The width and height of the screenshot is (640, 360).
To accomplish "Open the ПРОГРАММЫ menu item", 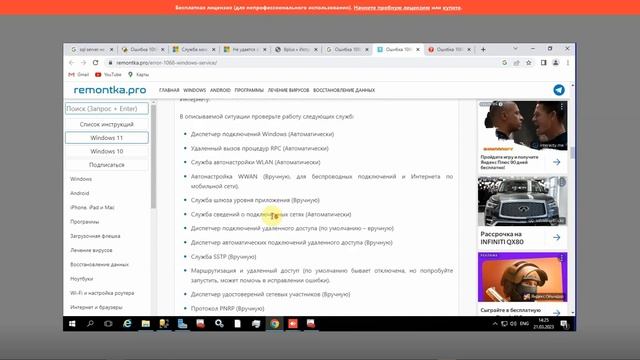I will (x=249, y=90).
